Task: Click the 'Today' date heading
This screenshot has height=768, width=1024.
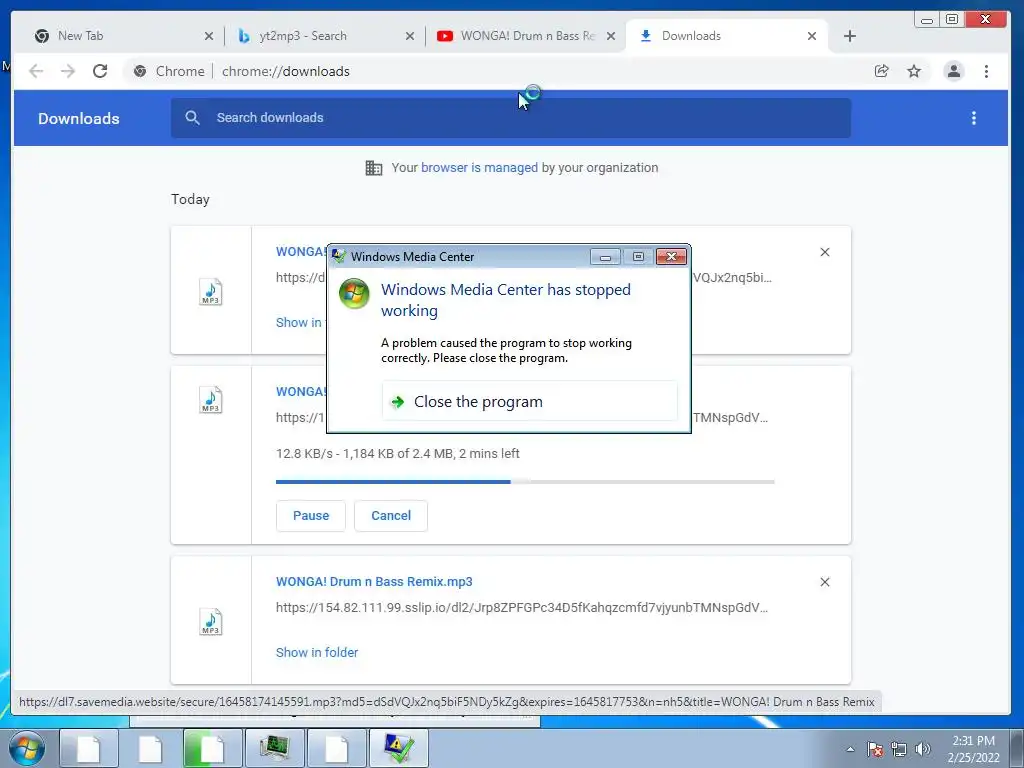Action: (x=190, y=199)
